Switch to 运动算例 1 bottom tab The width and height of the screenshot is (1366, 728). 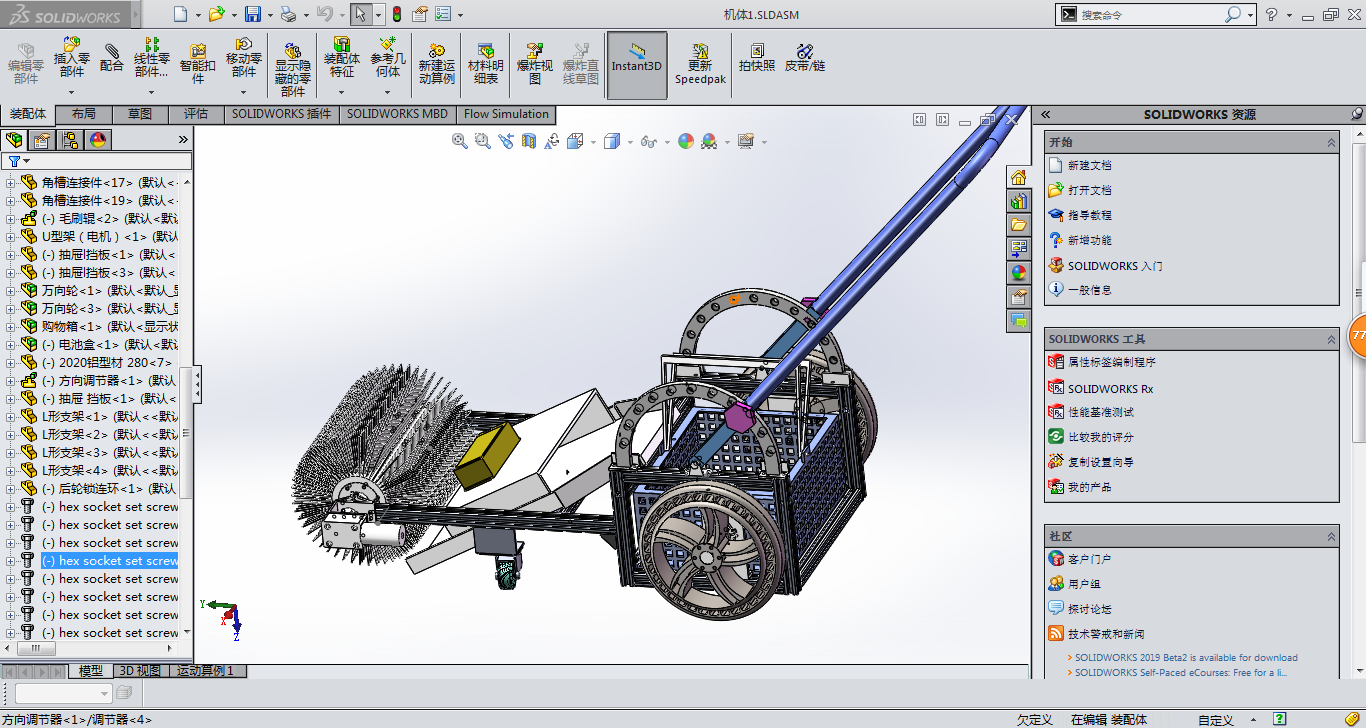[205, 671]
